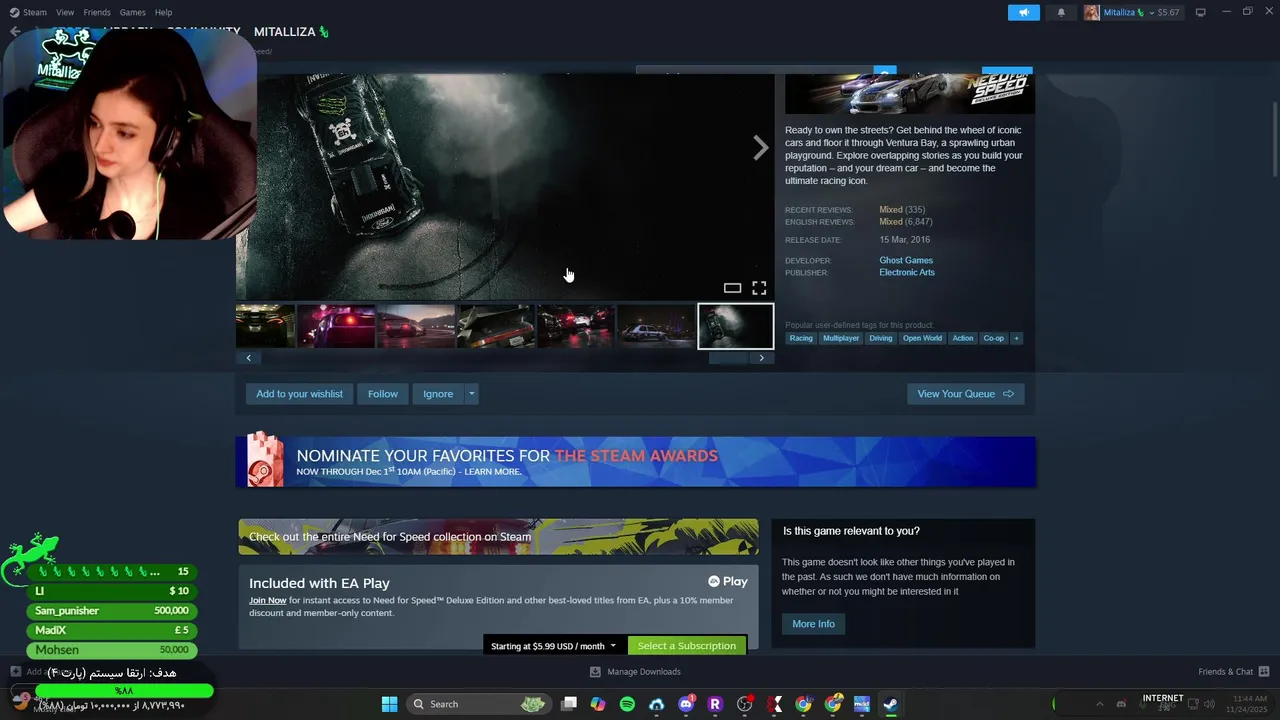Image resolution: width=1280 pixels, height=720 pixels.
Task: Open the Help menu
Action: 163,12
